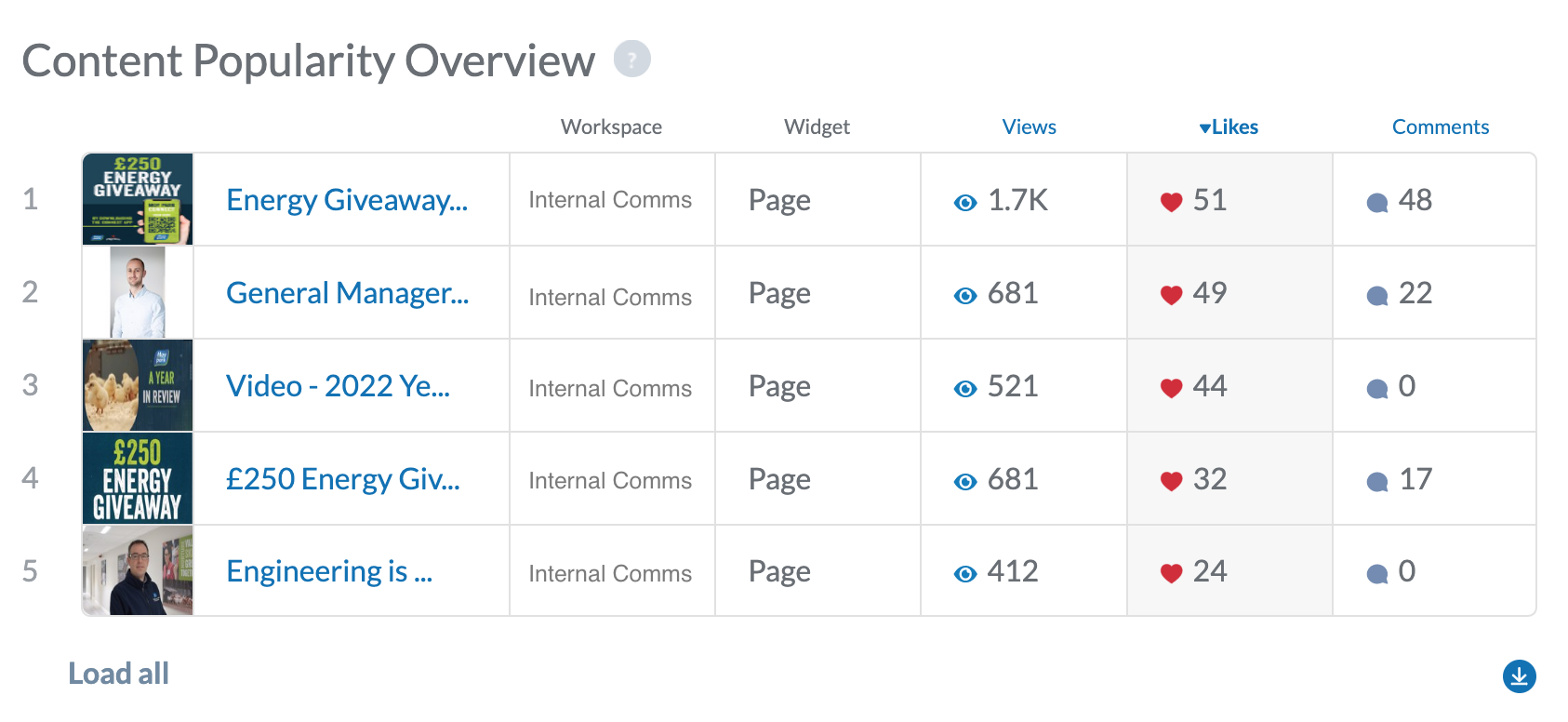Open the General Manager... page link
The width and height of the screenshot is (1568, 722).
[348, 293]
